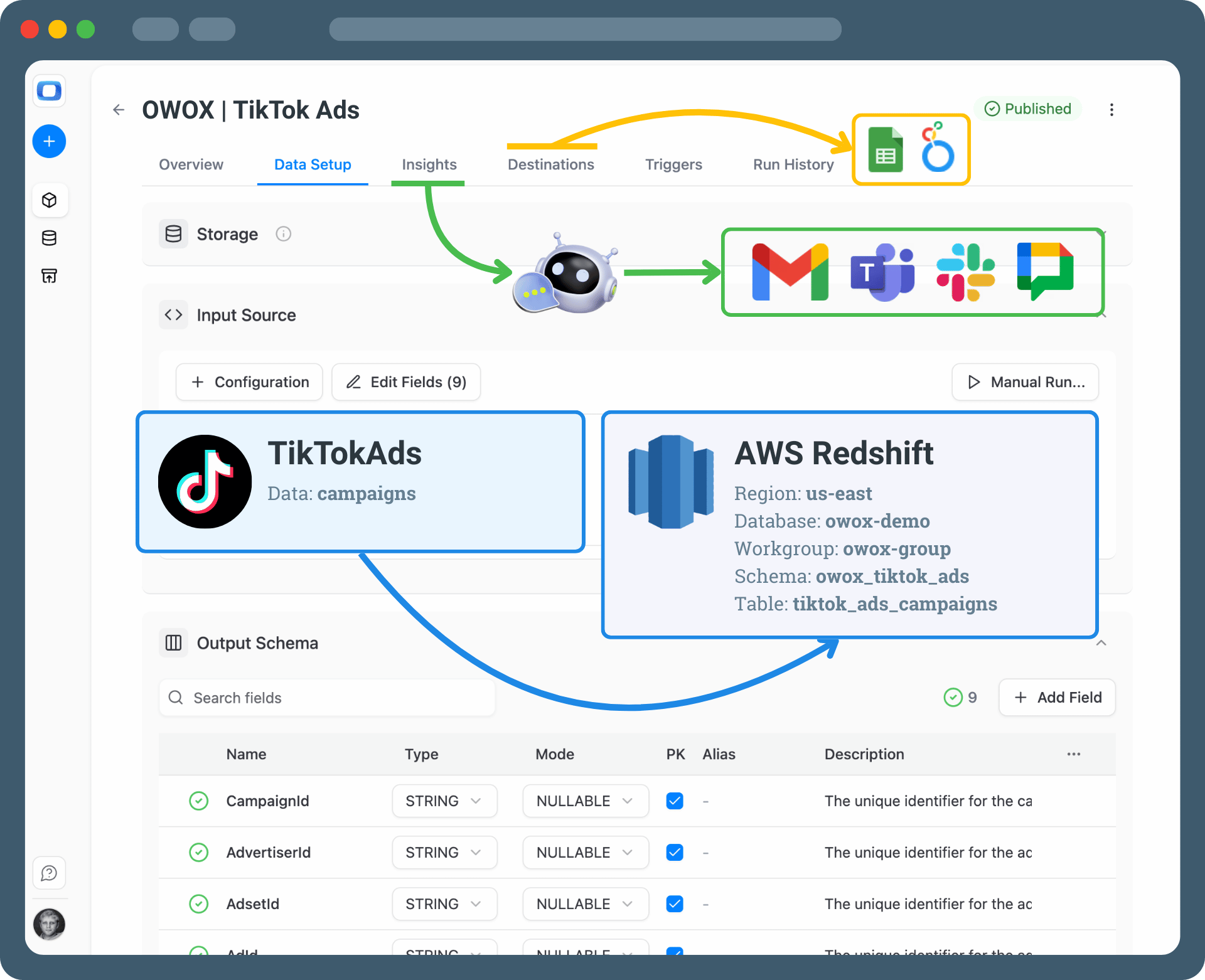1205x980 pixels.
Task: Click the Add Field button
Action: (1057, 698)
